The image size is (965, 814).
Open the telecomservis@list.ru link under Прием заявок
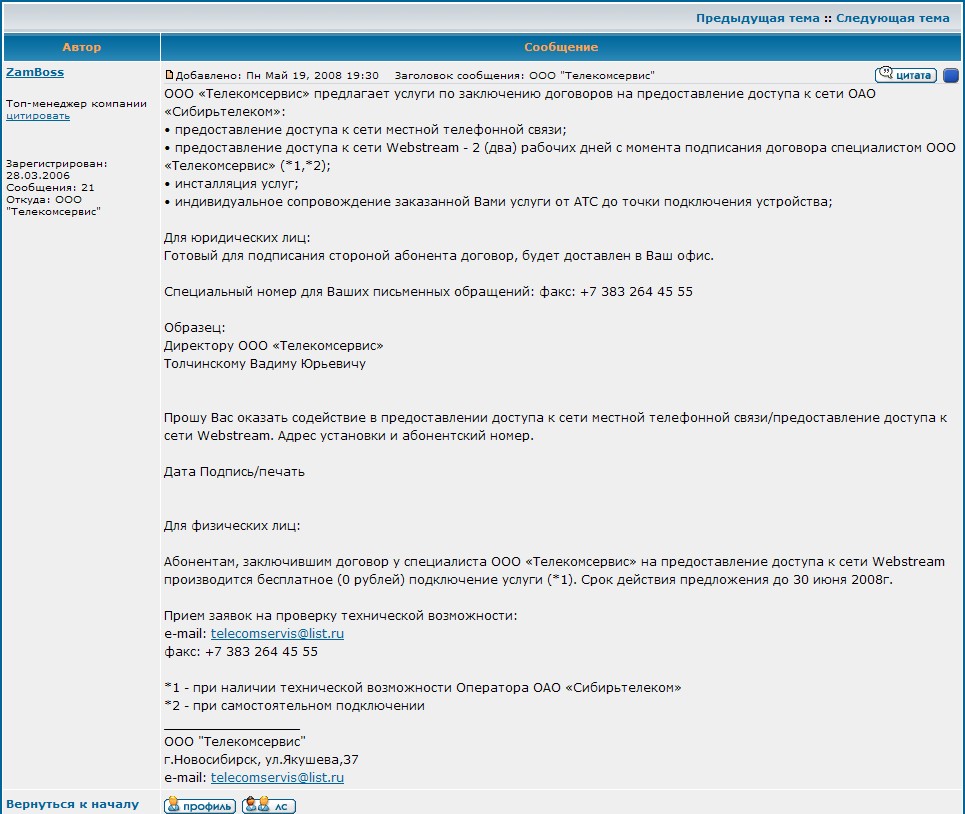pos(277,633)
